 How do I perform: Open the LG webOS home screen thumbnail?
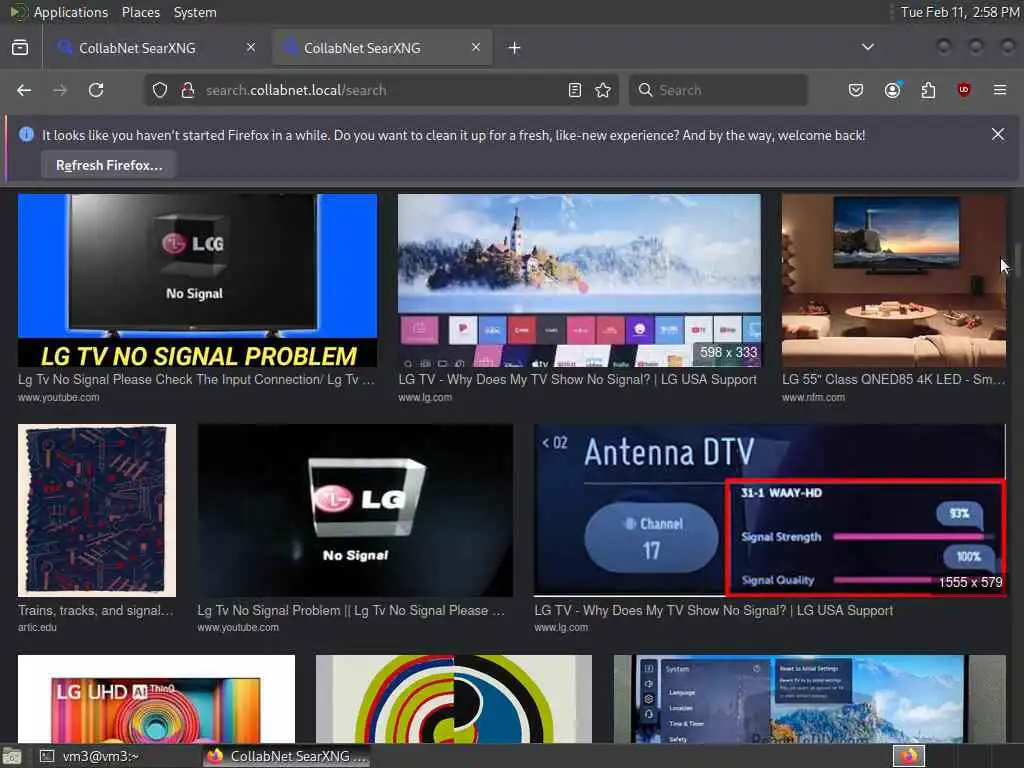(579, 280)
